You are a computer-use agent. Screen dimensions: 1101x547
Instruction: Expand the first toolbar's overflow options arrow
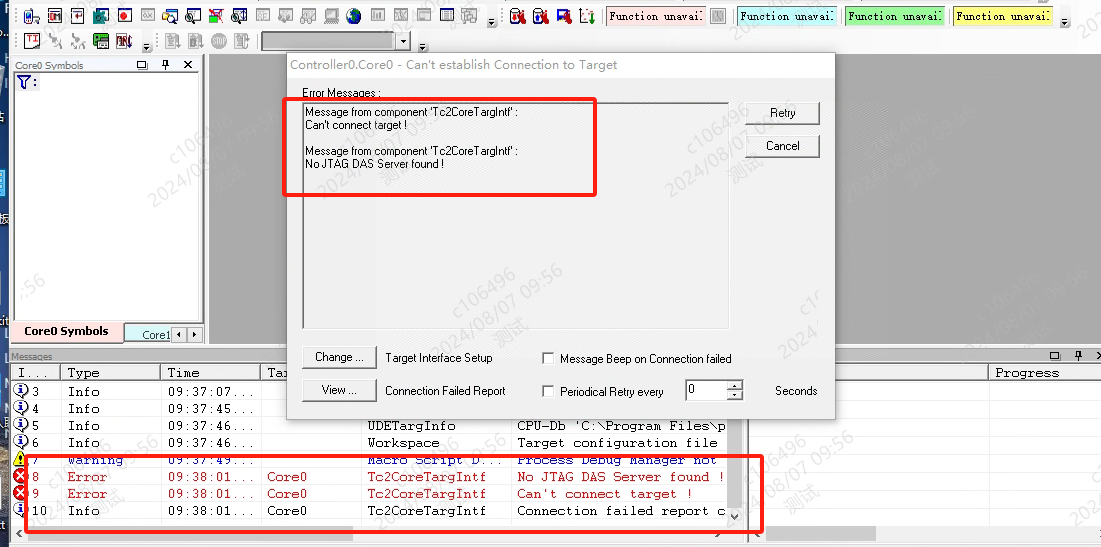(x=491, y=21)
